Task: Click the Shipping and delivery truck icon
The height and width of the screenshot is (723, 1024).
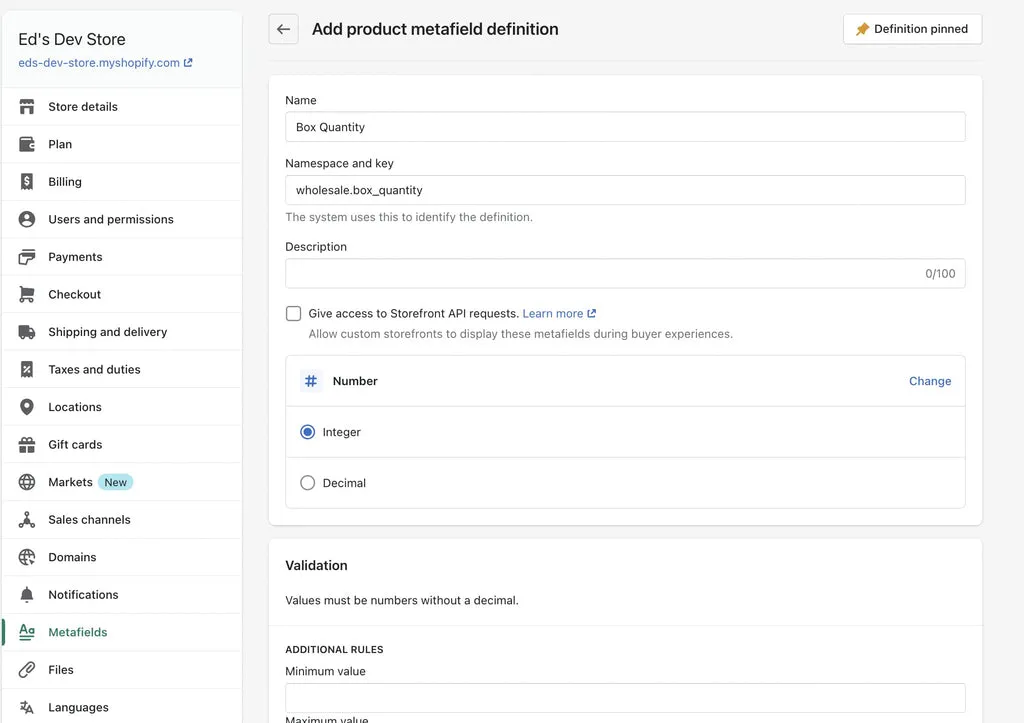Action: [27, 332]
